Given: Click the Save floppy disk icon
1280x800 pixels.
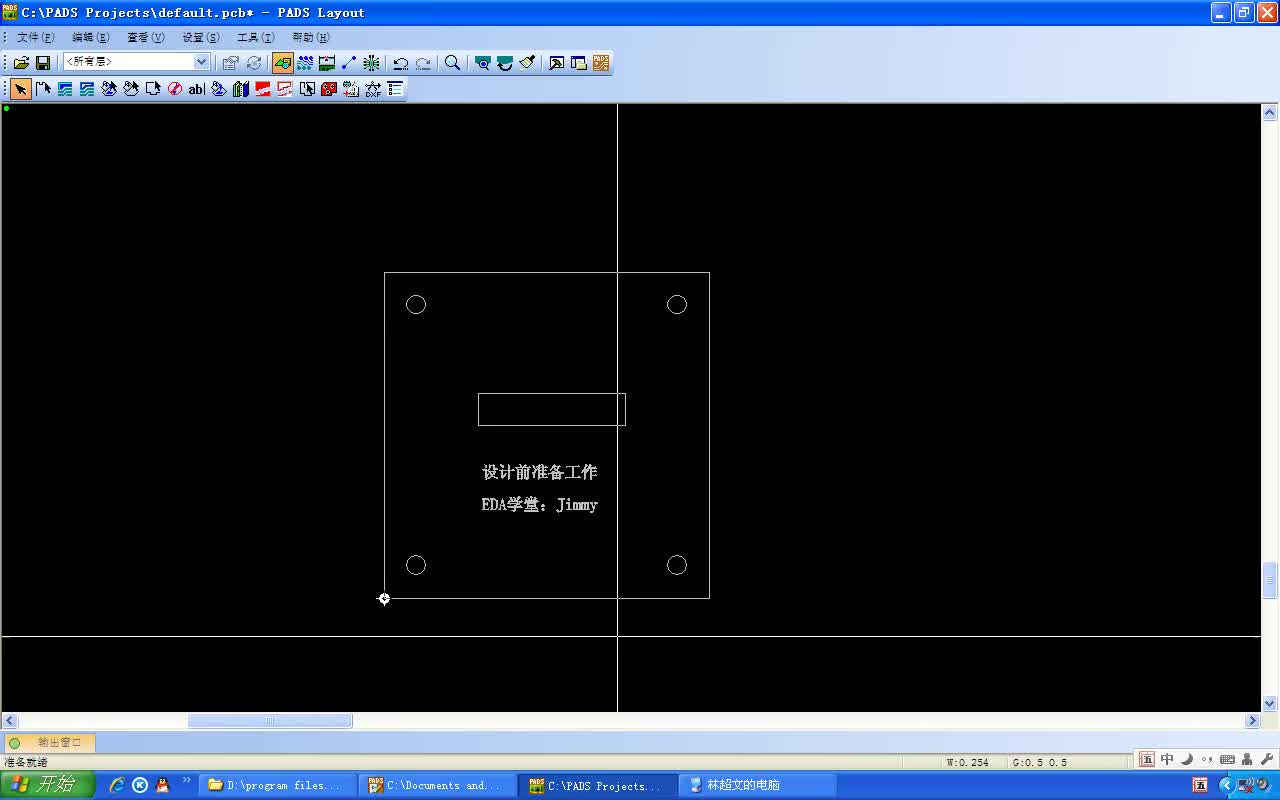Looking at the screenshot, I should 43,62.
